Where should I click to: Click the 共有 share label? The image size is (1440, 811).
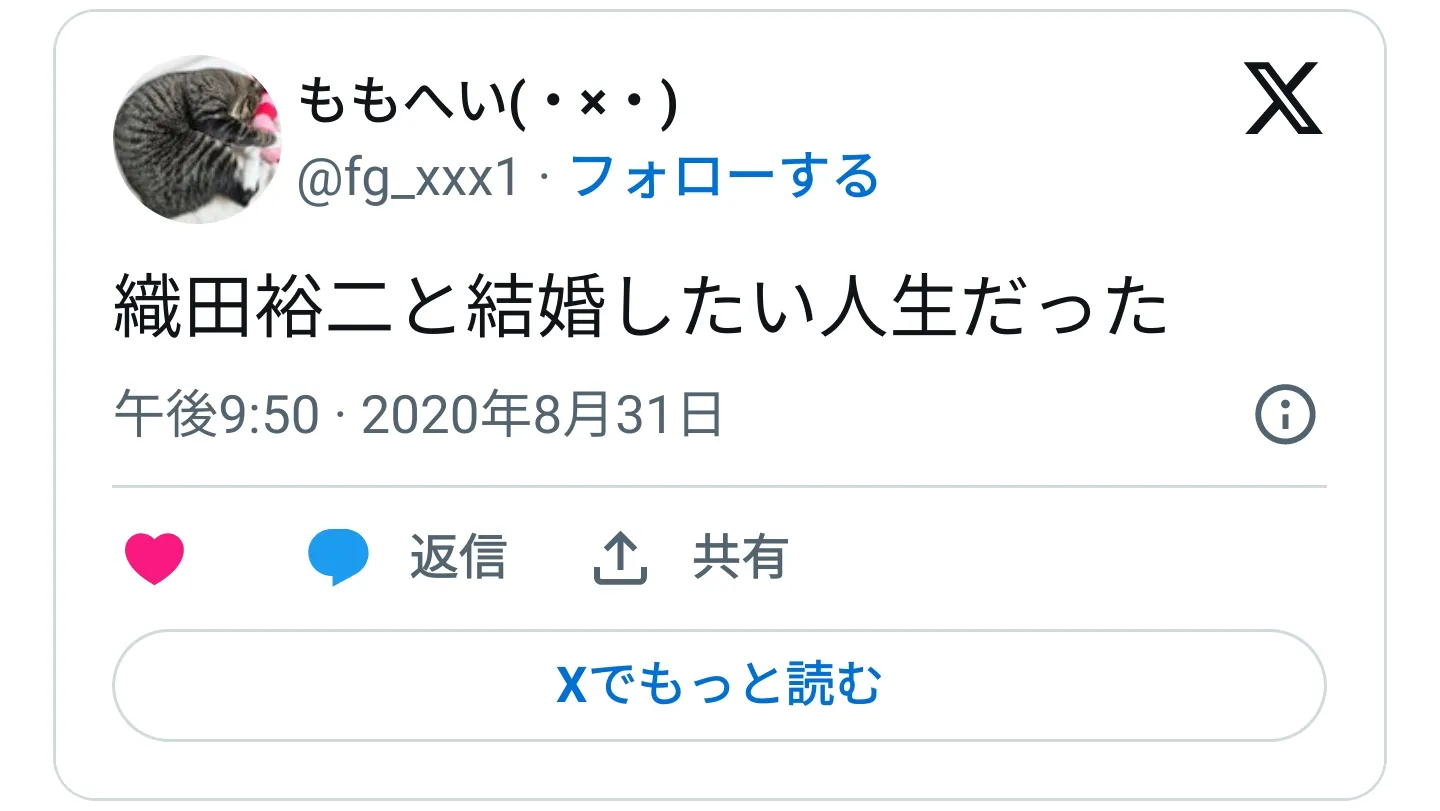(x=741, y=558)
